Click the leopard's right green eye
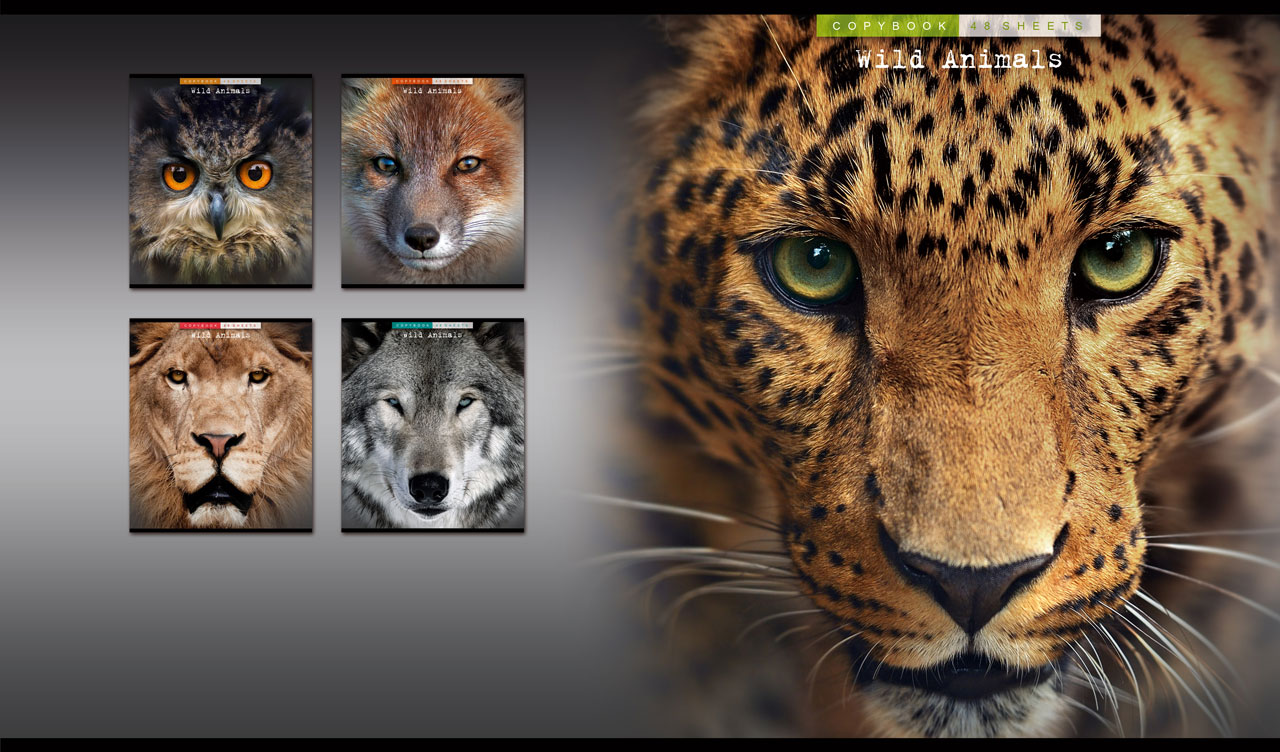Screen dimensions: 1280x752 [1115, 260]
